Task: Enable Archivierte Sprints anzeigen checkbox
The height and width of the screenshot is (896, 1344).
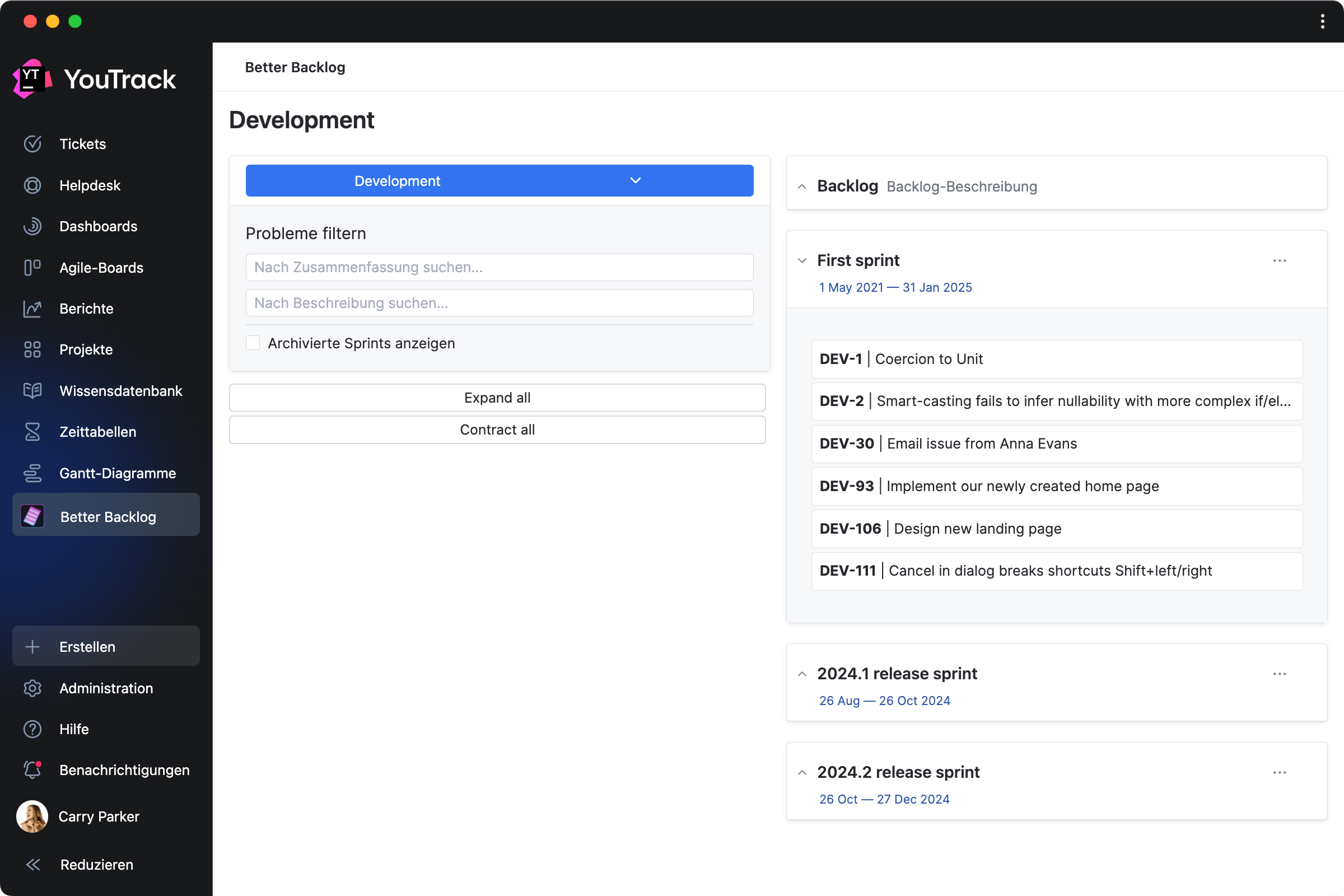Action: tap(253, 343)
